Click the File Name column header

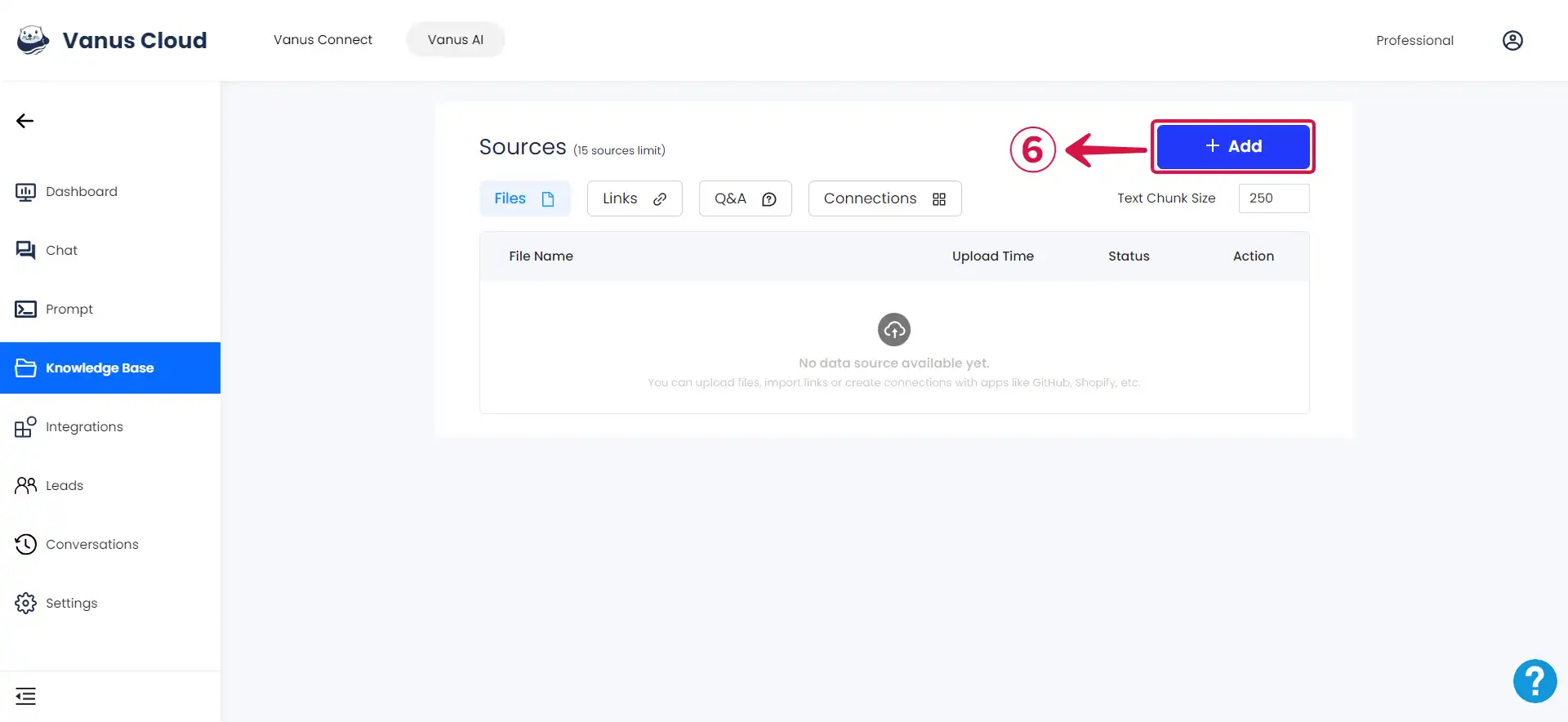click(x=541, y=256)
